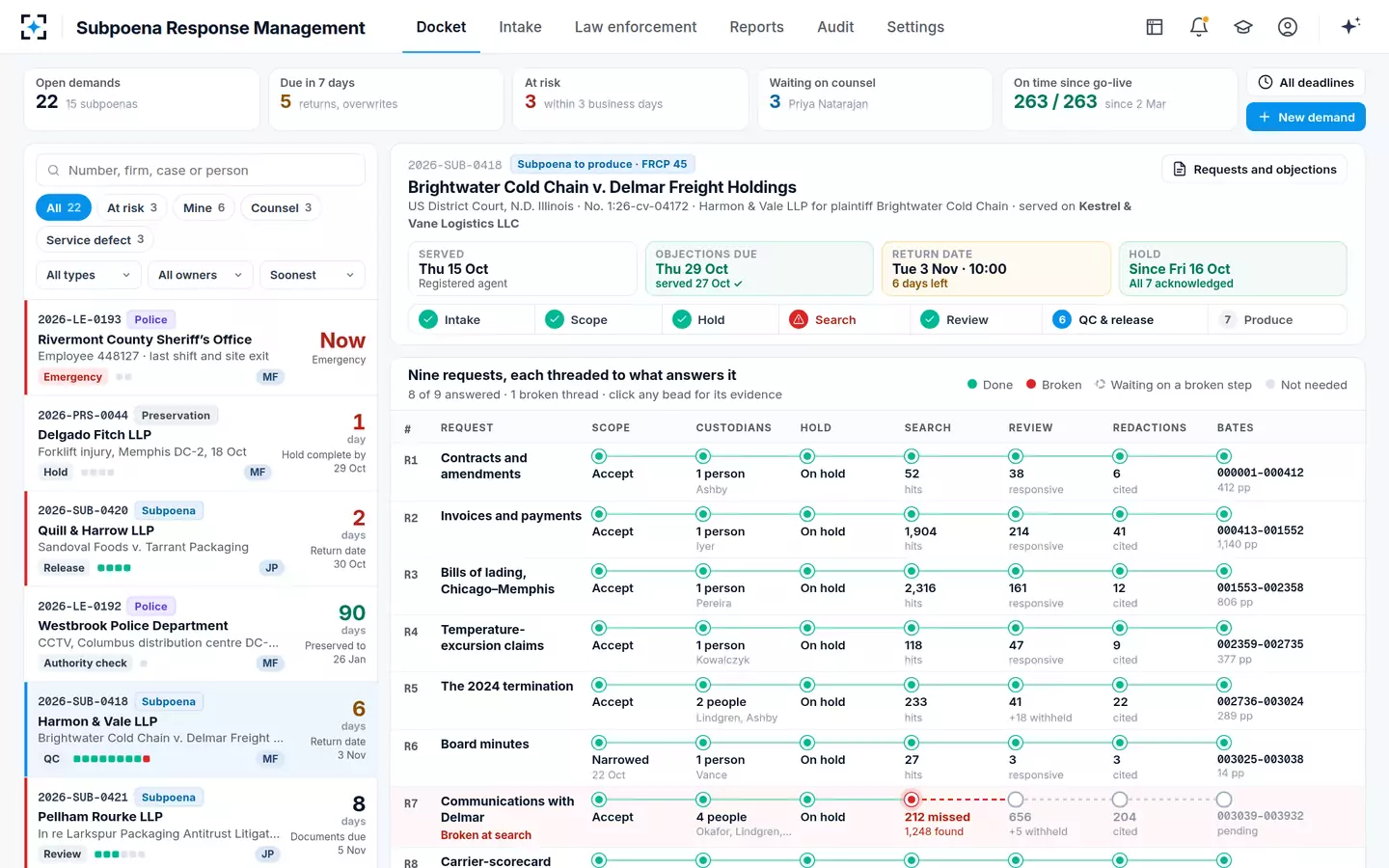Viewport: 1389px width, 868px height.
Task: Open the Rivermont County Sheriff's Office demand card
Action: coord(201,347)
